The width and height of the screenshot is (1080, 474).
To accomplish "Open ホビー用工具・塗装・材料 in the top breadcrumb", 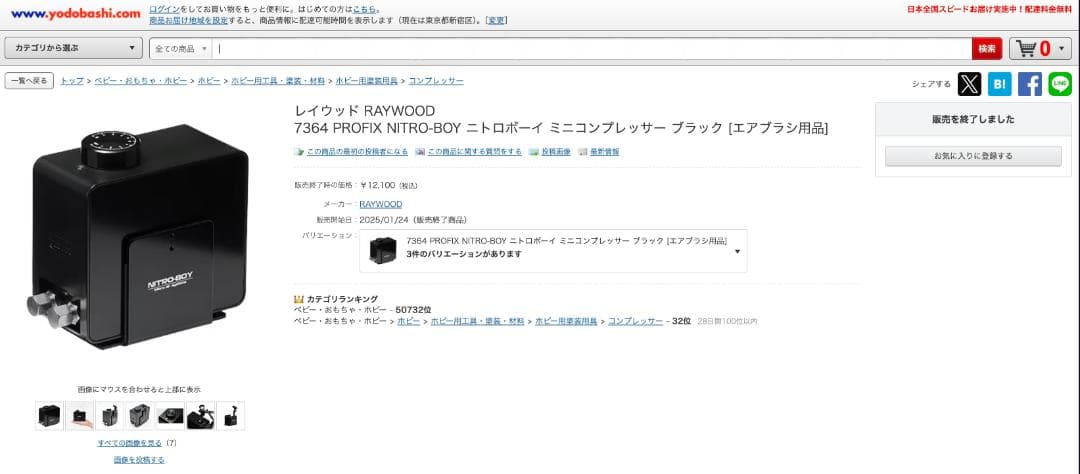I will pyautogui.click(x=278, y=81).
